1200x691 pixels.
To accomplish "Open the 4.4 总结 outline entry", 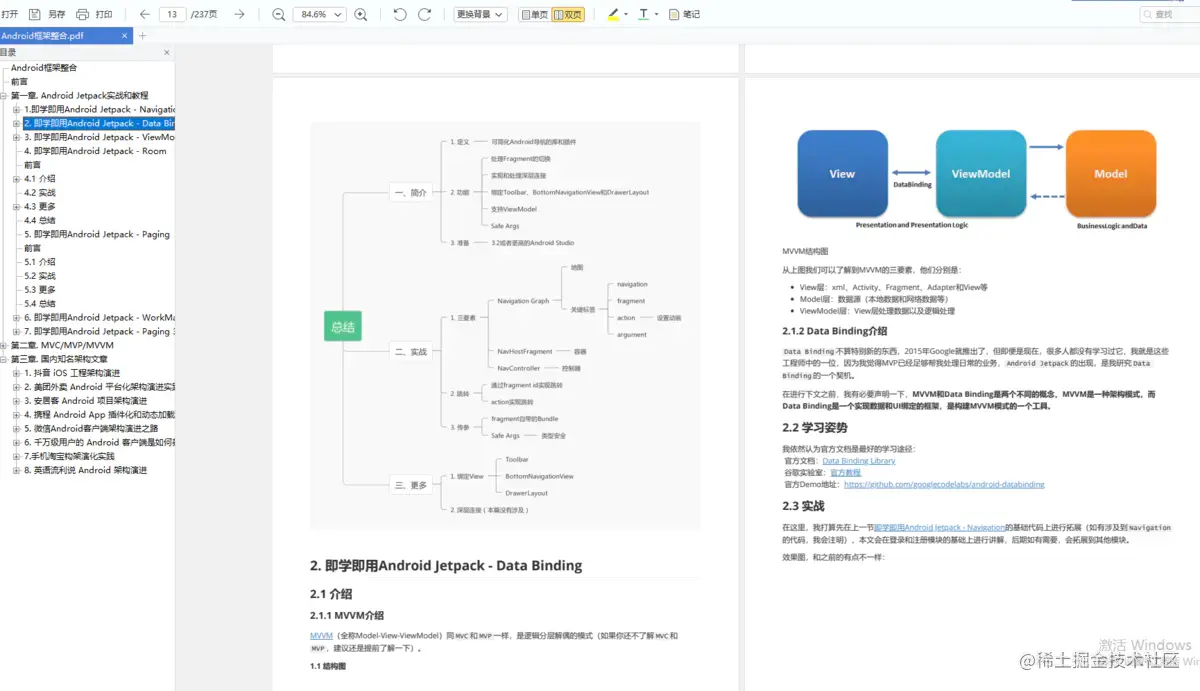I will pos(40,220).
